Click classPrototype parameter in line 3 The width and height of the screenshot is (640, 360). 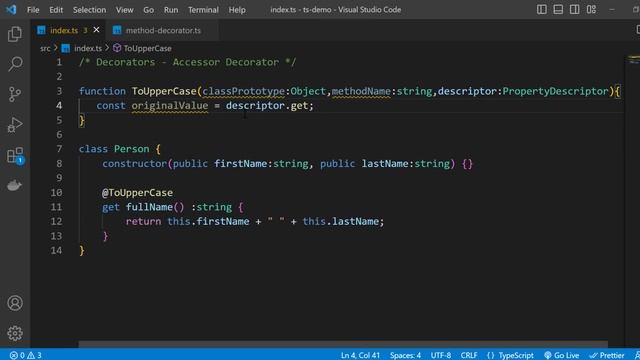[x=243, y=91]
